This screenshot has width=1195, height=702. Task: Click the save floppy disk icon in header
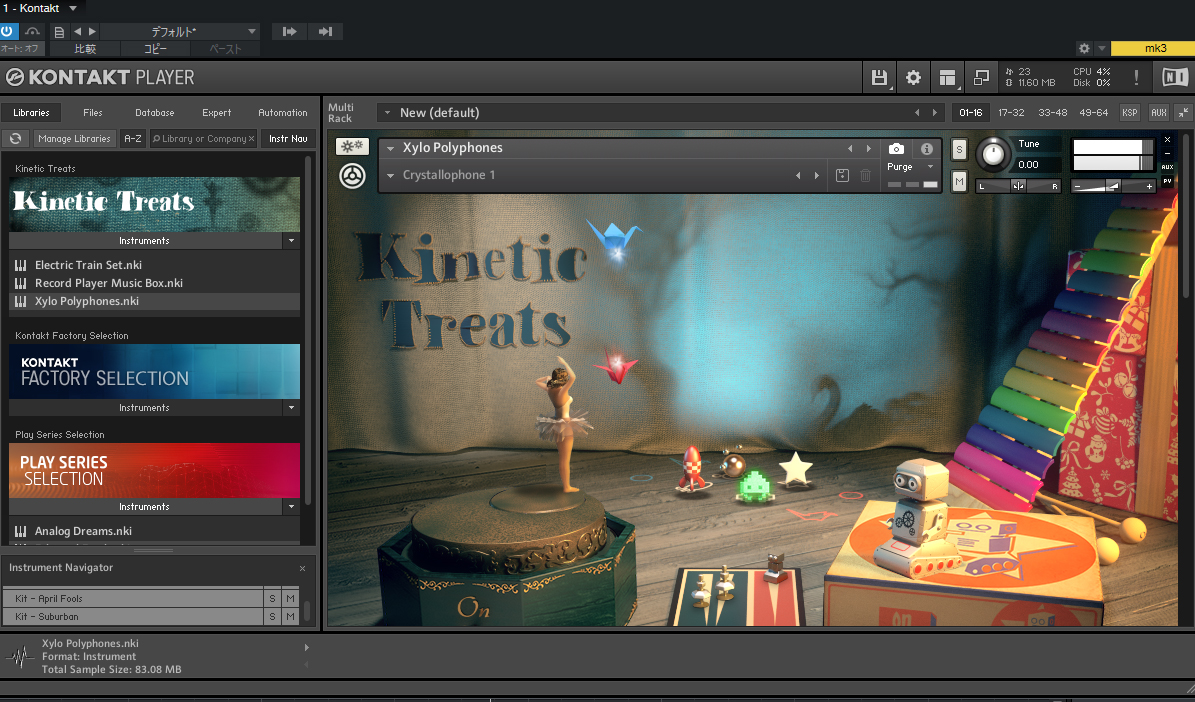tap(879, 77)
